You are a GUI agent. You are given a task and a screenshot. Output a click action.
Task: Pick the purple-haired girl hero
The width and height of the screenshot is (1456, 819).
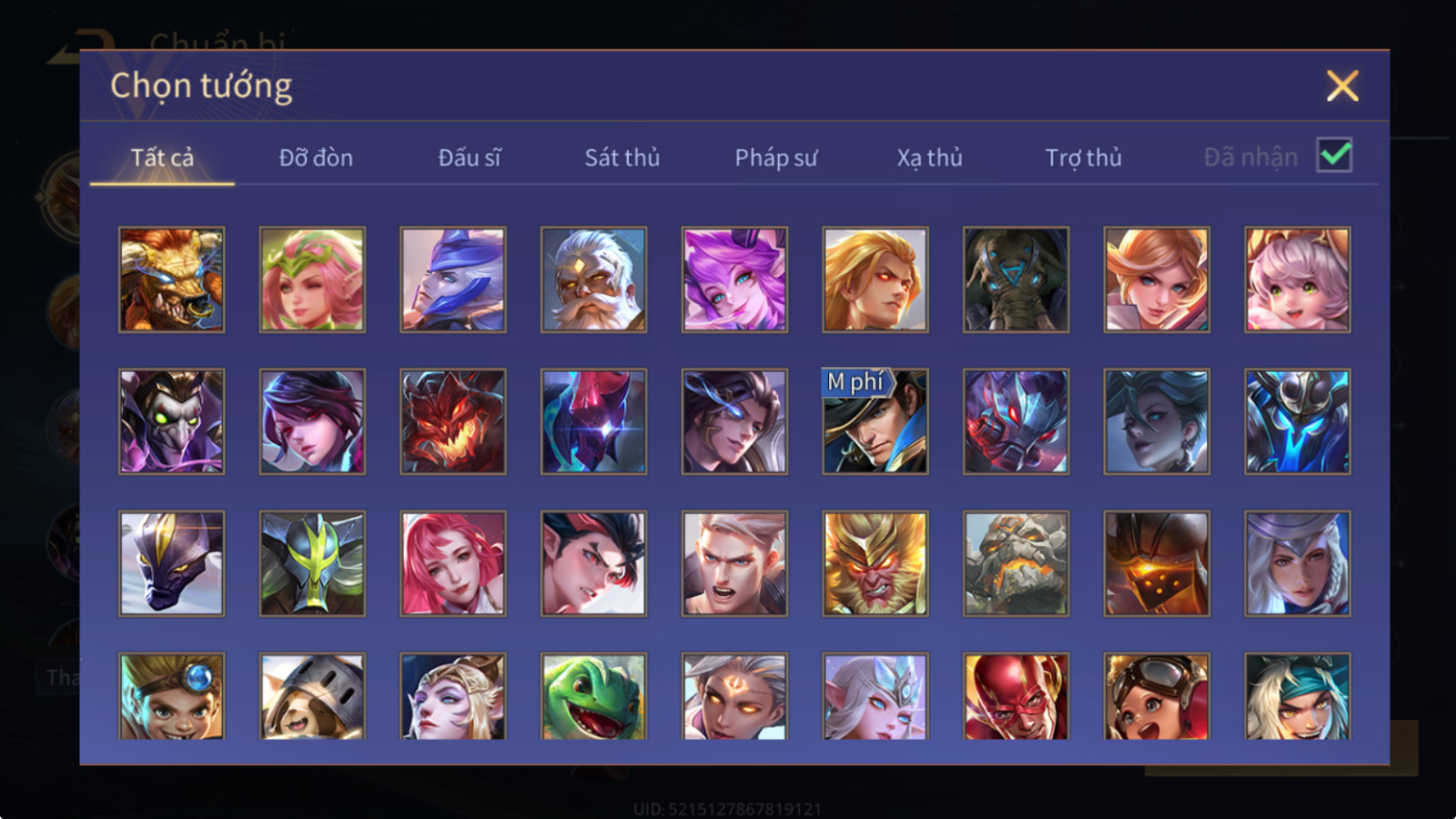(x=735, y=280)
